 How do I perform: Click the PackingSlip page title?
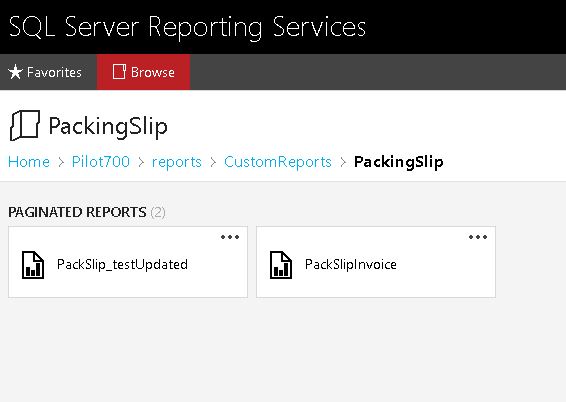108,126
